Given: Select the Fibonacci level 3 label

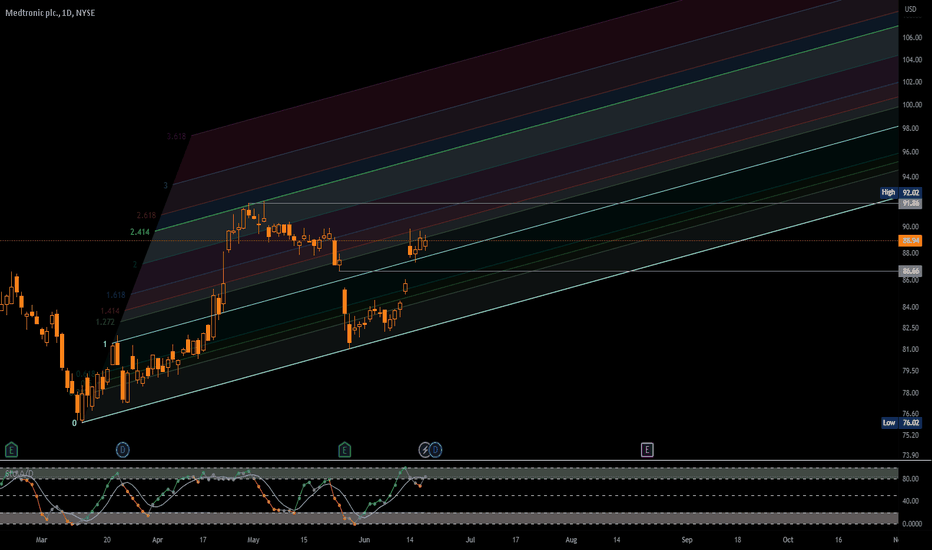Looking at the screenshot, I should tap(166, 186).
